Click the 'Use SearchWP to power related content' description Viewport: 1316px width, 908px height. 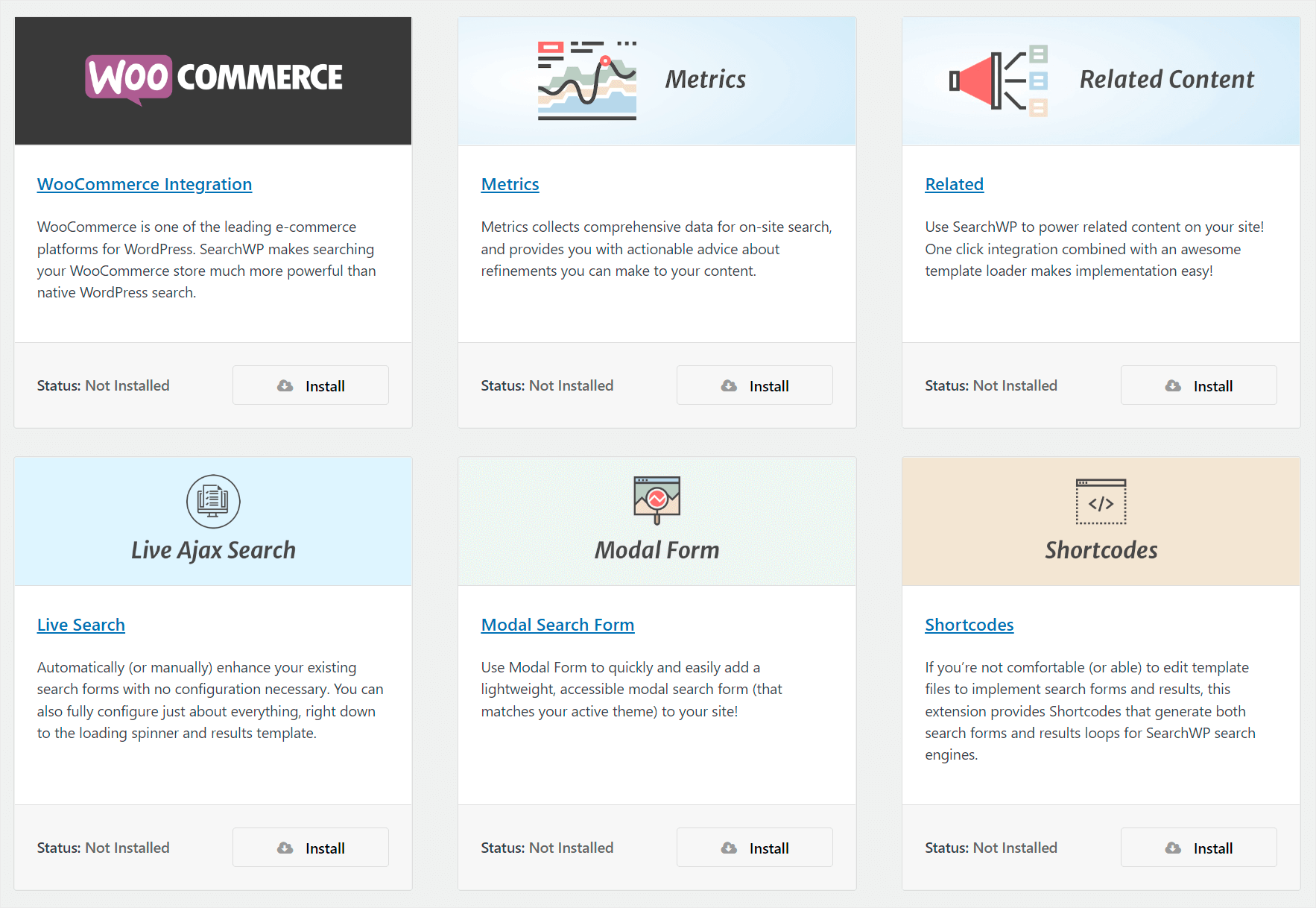(1094, 249)
